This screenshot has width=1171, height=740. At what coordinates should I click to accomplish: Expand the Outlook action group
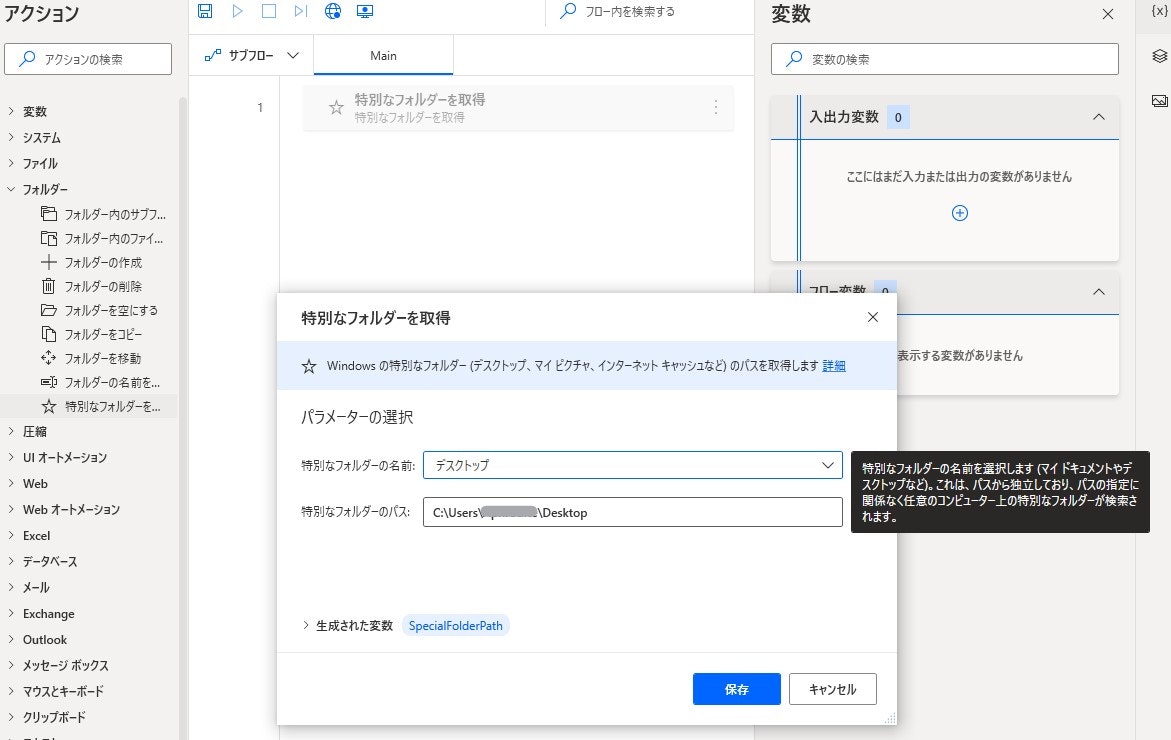[x=11, y=640]
